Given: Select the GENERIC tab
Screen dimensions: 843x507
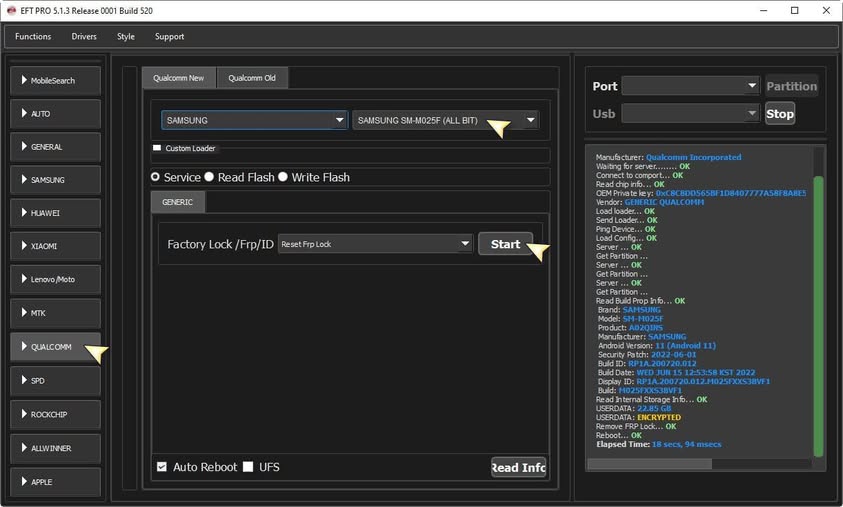Looking at the screenshot, I should [177, 202].
